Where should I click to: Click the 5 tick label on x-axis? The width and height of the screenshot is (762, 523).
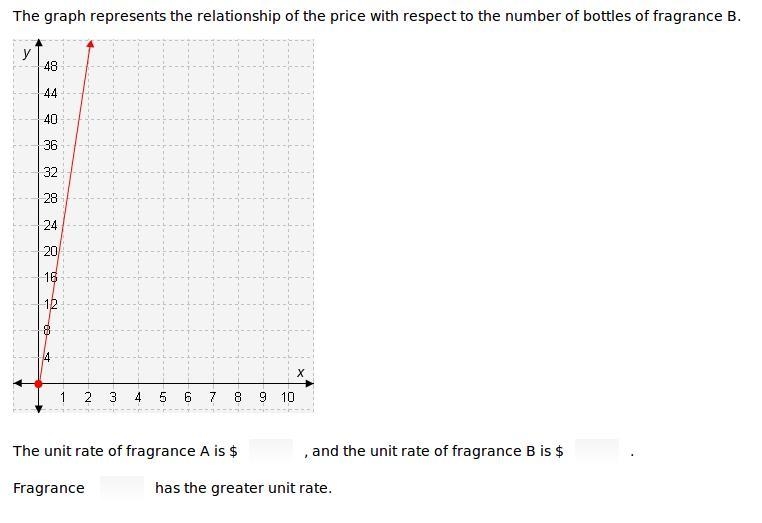pyautogui.click(x=163, y=398)
